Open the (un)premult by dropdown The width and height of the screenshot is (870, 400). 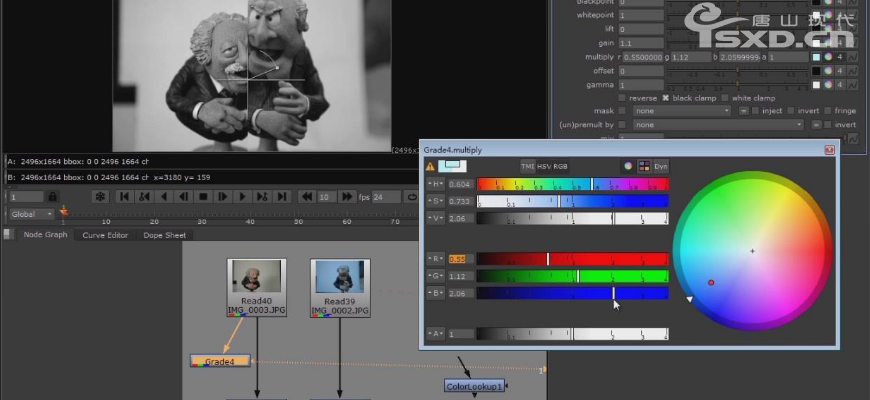pos(718,125)
